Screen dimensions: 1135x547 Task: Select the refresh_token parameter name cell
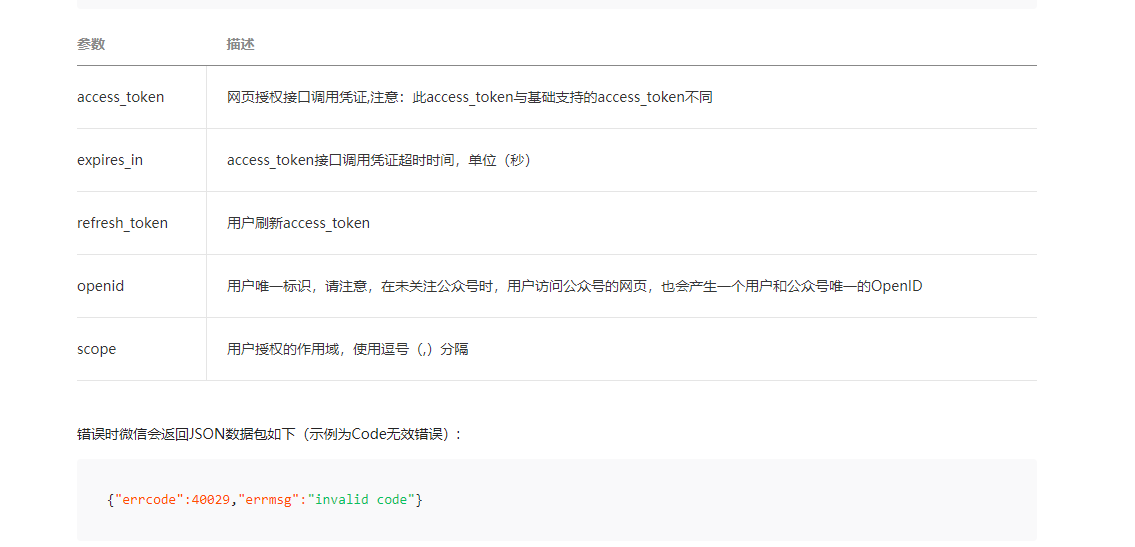coord(122,223)
